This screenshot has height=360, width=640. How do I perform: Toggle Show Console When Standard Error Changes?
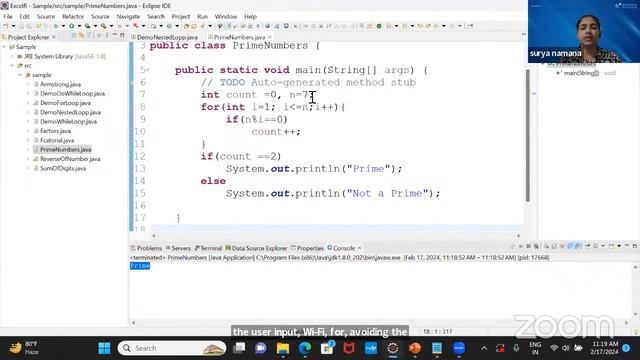tap(578, 246)
